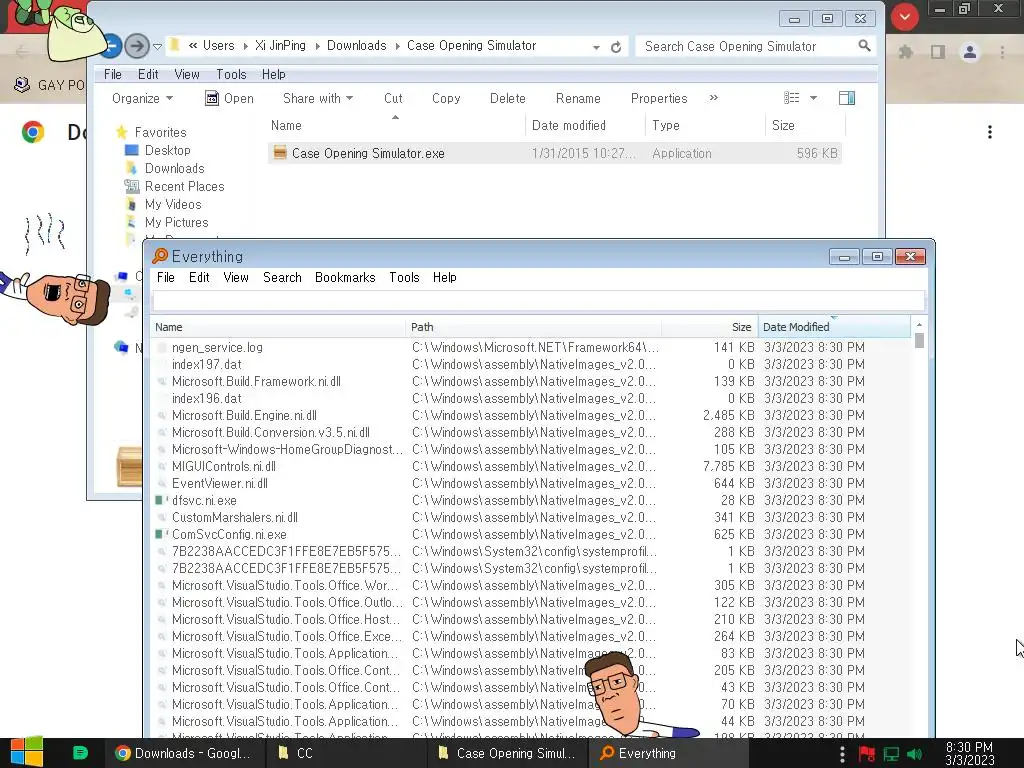Click Delete in Explorer toolbar
The height and width of the screenshot is (768, 1024).
pos(507,98)
